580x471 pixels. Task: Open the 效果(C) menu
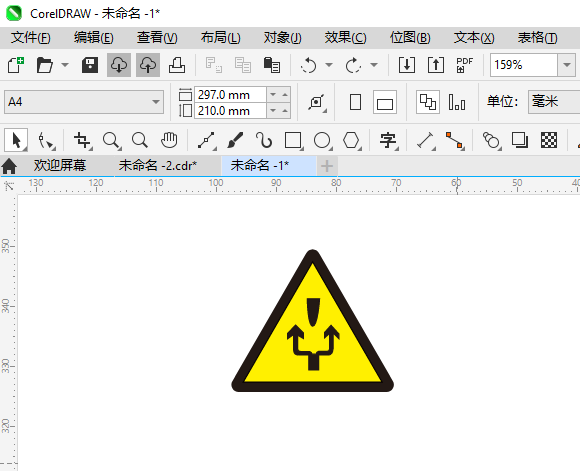[345, 38]
